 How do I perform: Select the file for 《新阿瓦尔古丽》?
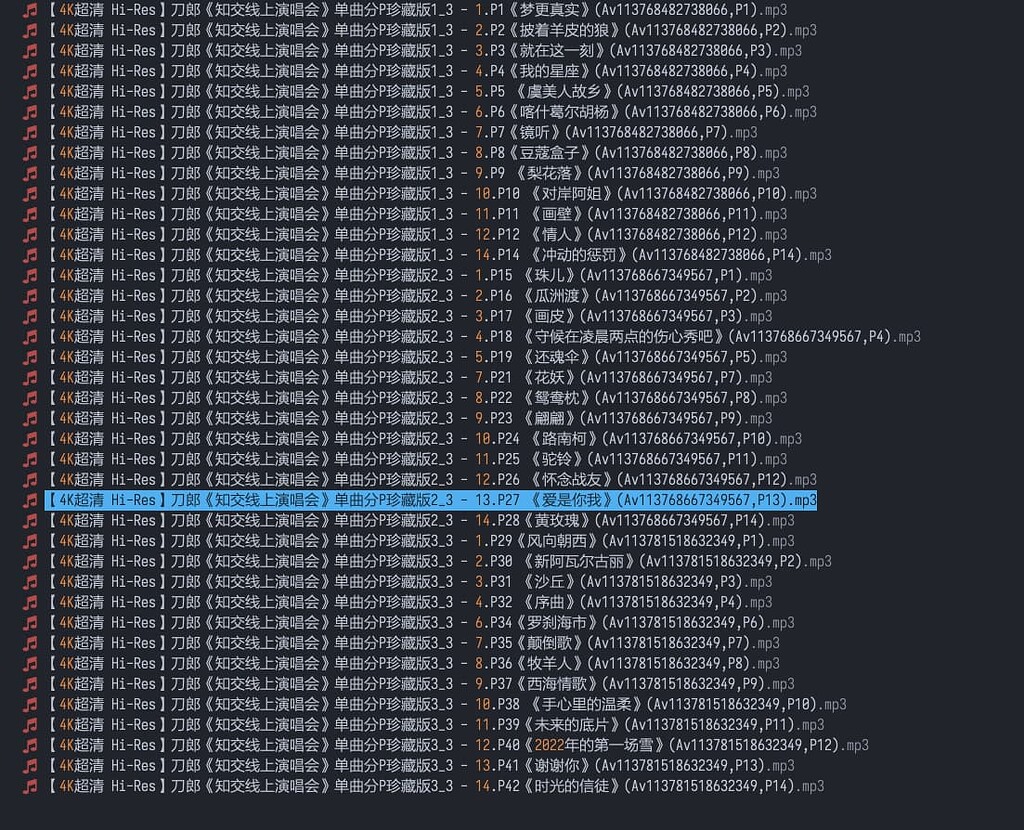[400, 561]
